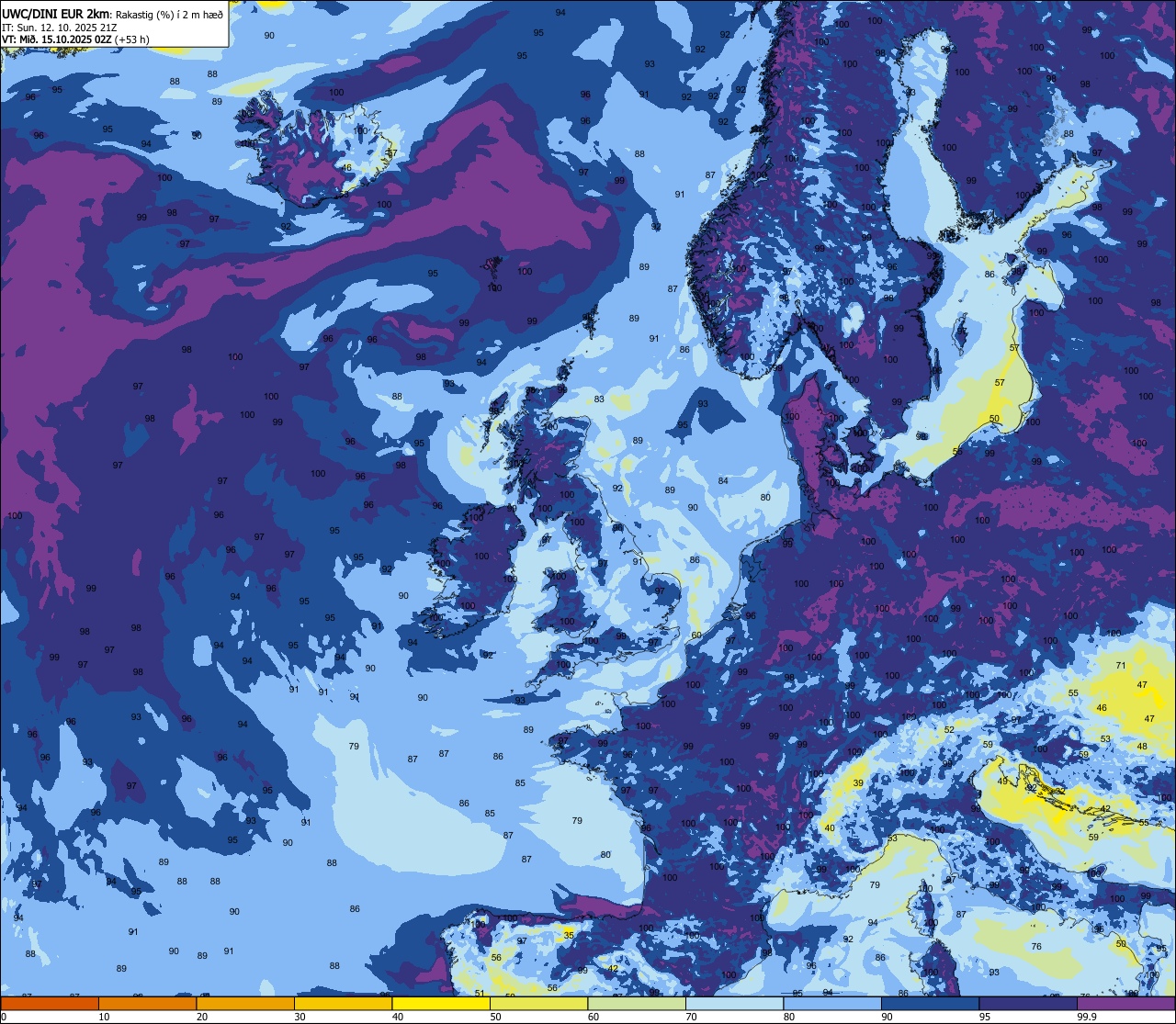Click the humidity value '83' near Scotland
The image size is (1176, 1024).
click(x=599, y=399)
